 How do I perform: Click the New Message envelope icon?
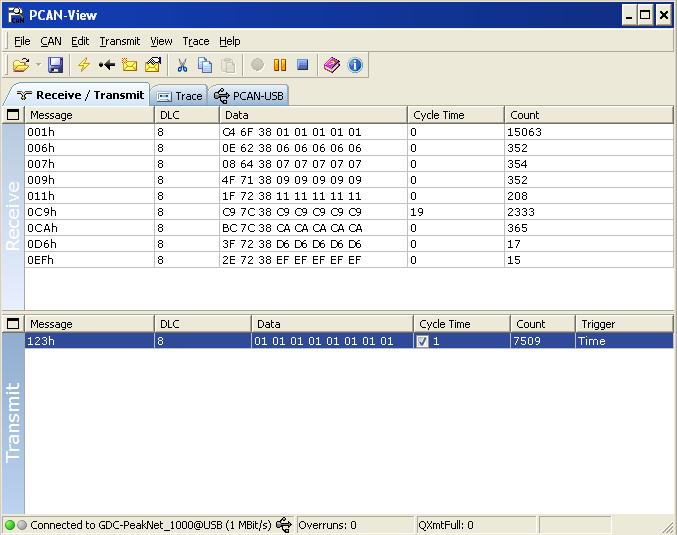click(x=129, y=65)
